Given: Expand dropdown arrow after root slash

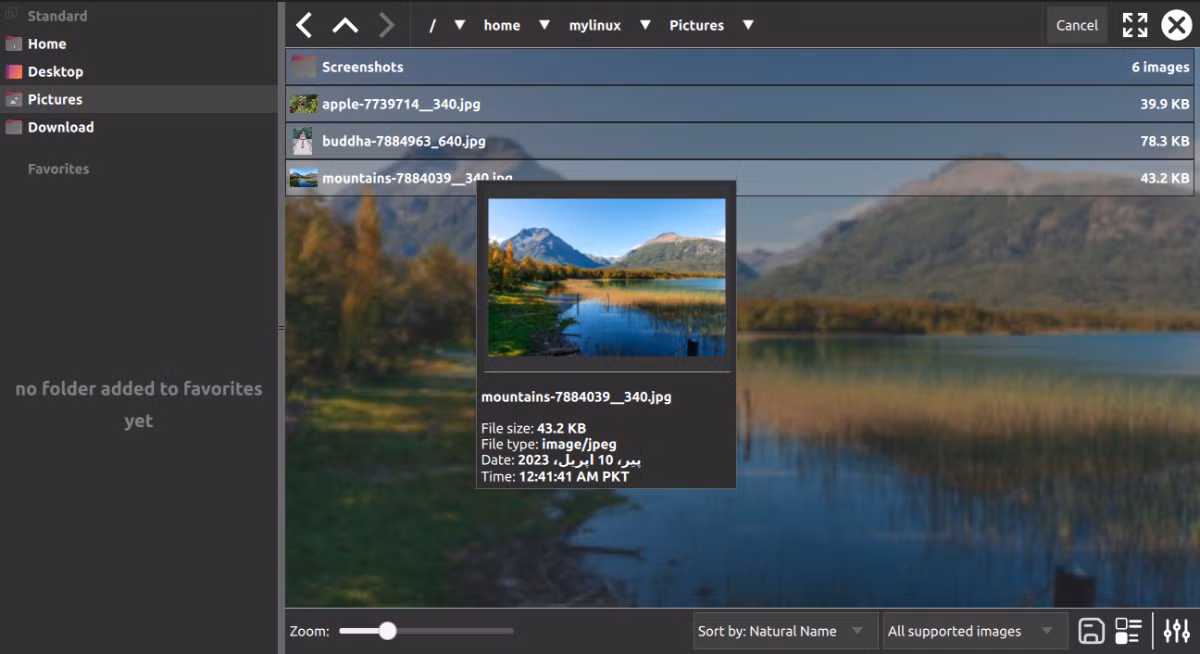Looking at the screenshot, I should click(x=460, y=25).
